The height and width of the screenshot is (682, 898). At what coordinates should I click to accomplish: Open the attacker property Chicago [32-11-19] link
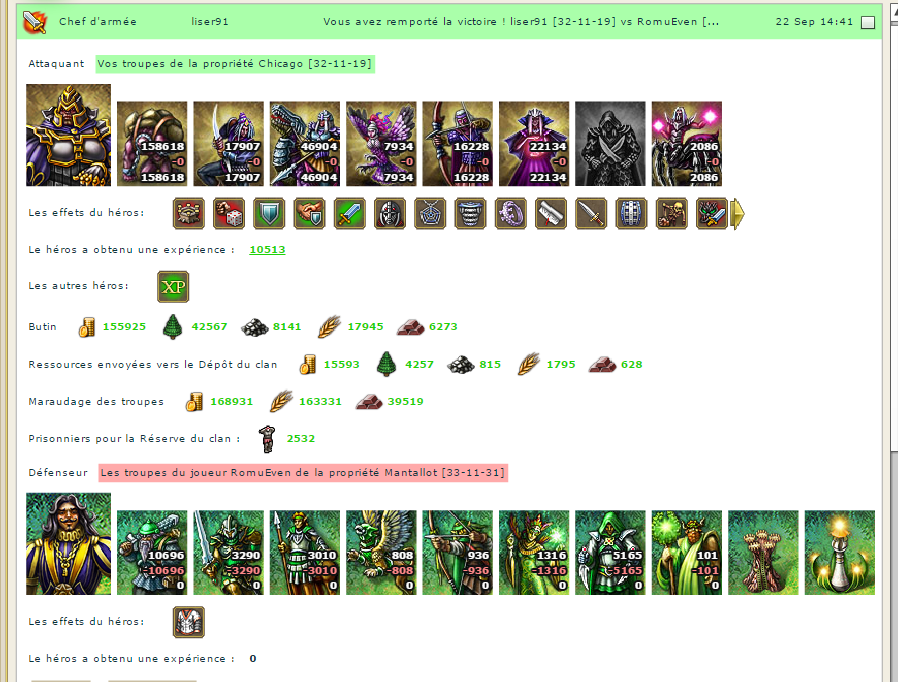click(235, 64)
